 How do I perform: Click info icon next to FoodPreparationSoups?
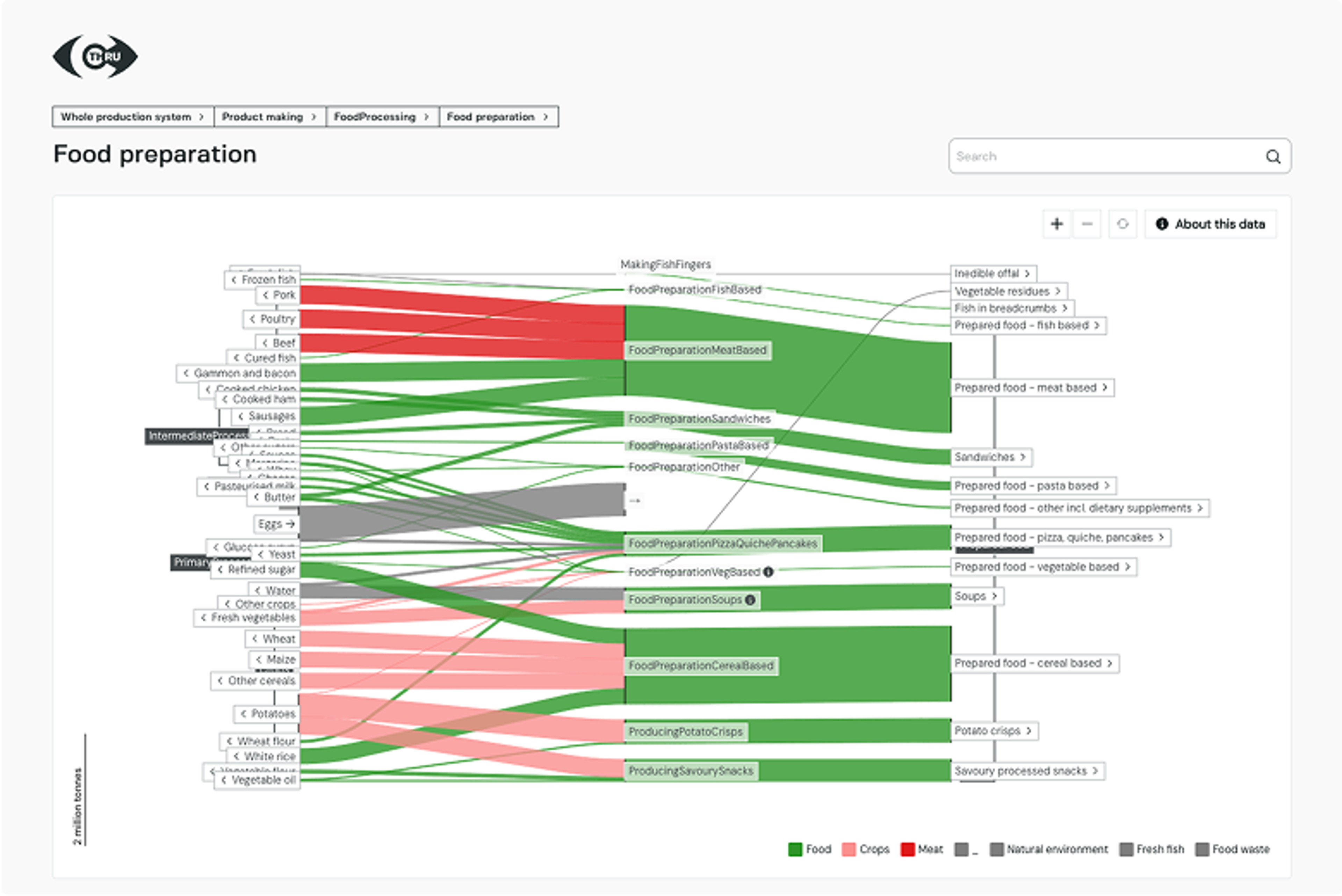point(750,599)
